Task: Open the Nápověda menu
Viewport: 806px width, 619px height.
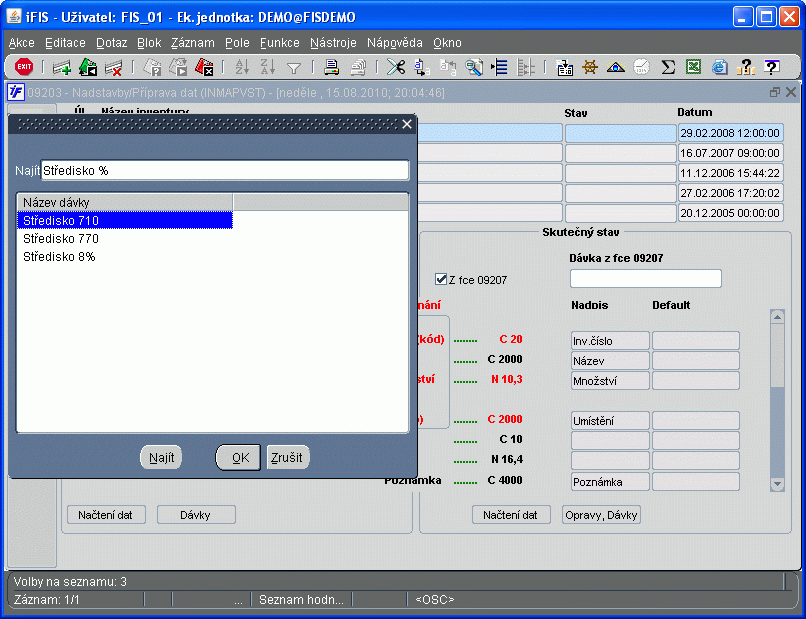Action: [395, 43]
